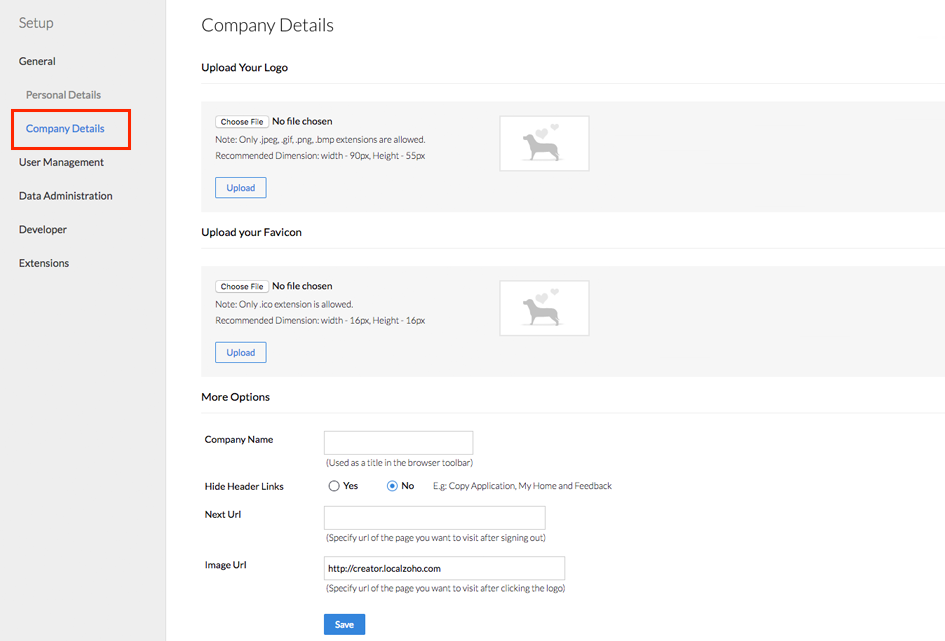
Task: Focus the Company Name text field
Action: [x=398, y=443]
